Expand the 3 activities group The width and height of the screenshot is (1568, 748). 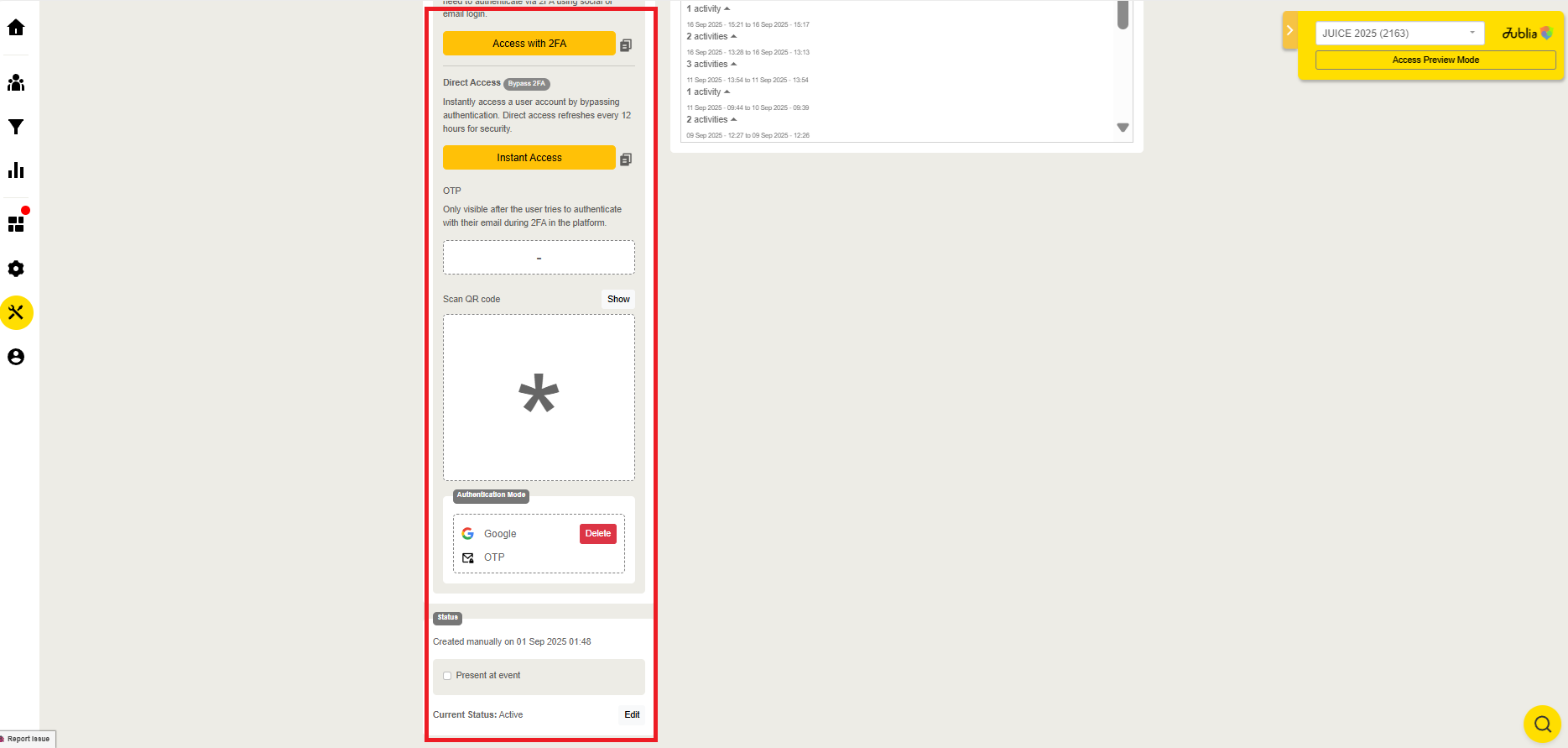711,64
